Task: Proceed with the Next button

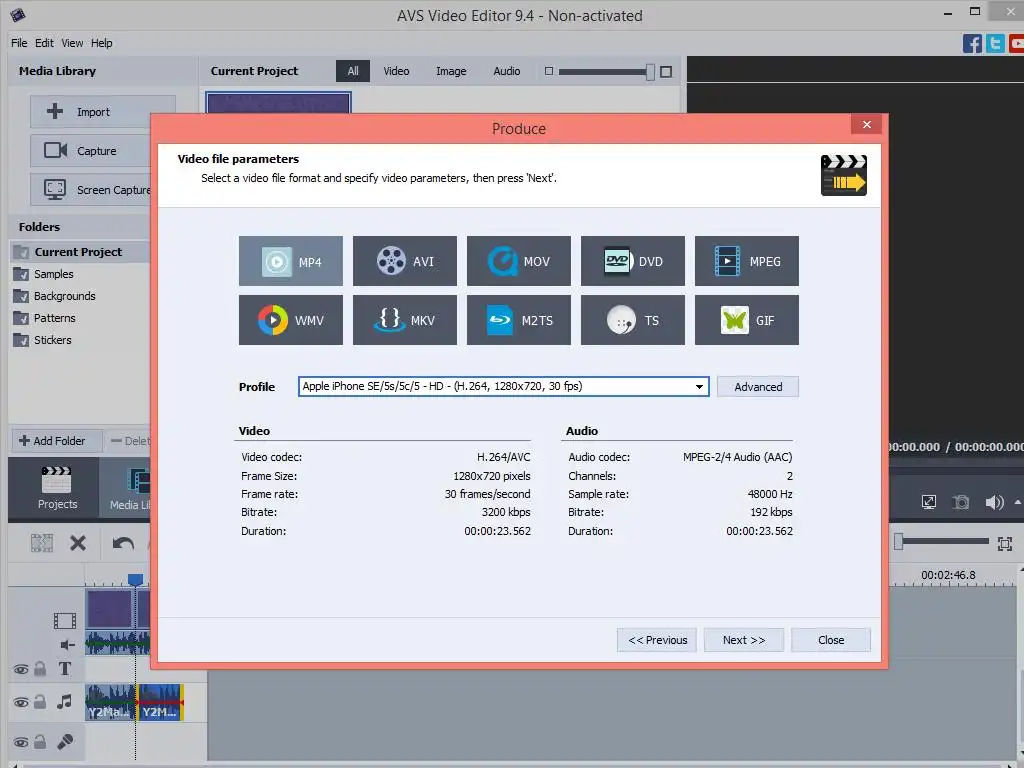Action: pos(744,640)
